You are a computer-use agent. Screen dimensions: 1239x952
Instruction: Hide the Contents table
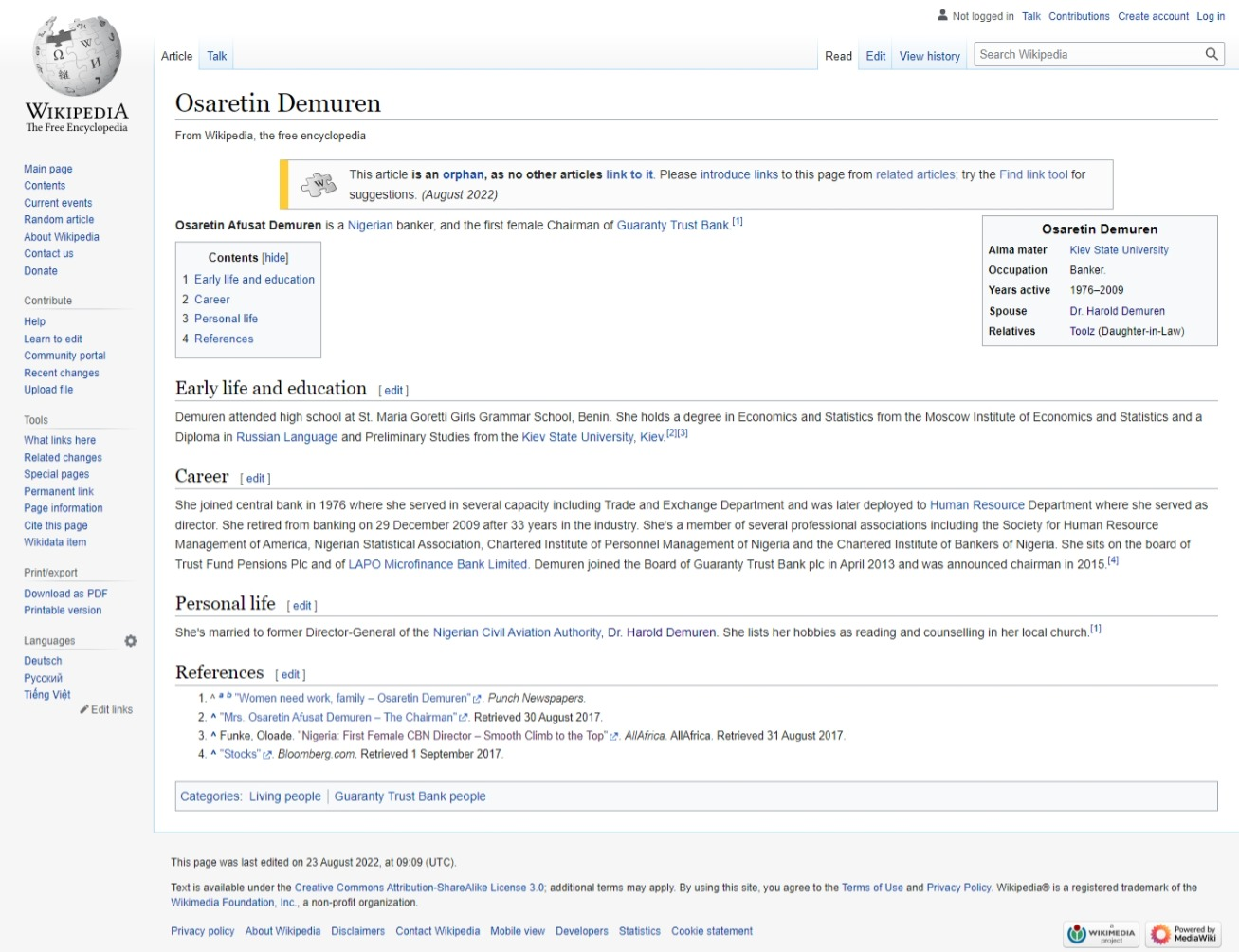pyautogui.click(x=275, y=258)
